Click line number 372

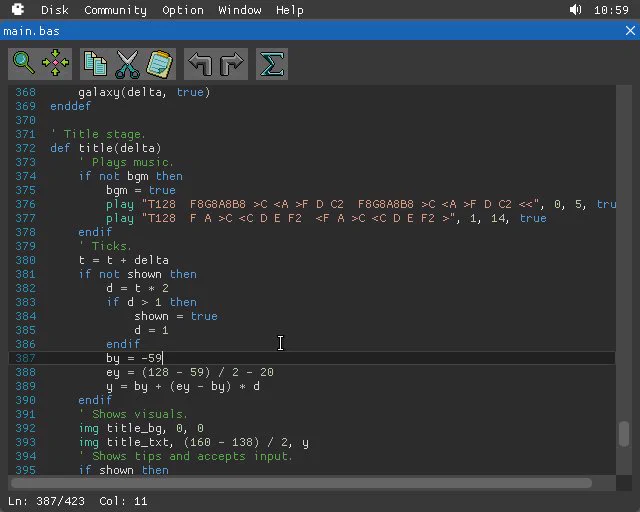(x=25, y=148)
